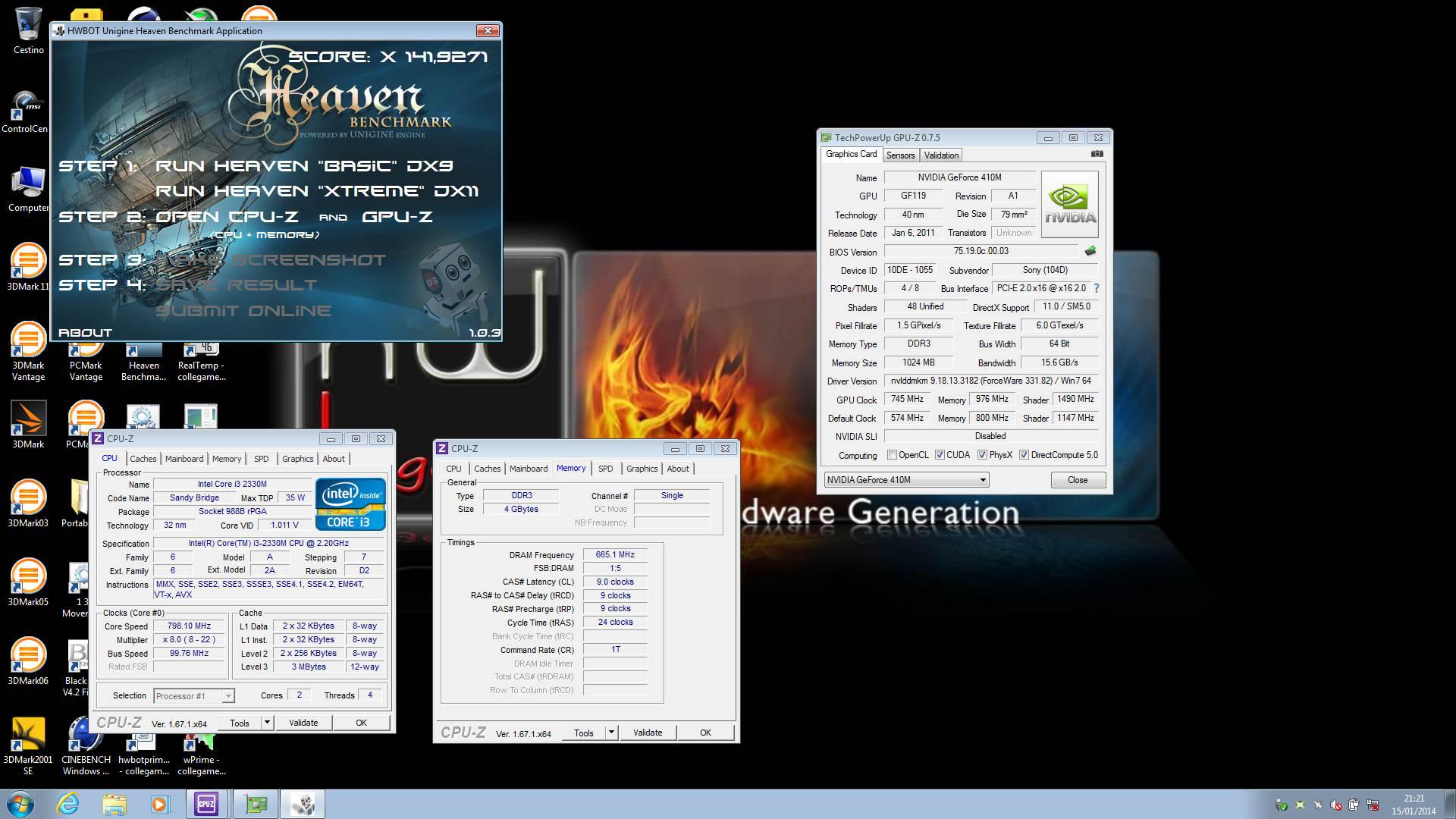The image size is (1456, 819).
Task: Click the NVIDIA logo in GPU-Z
Action: [x=1070, y=204]
